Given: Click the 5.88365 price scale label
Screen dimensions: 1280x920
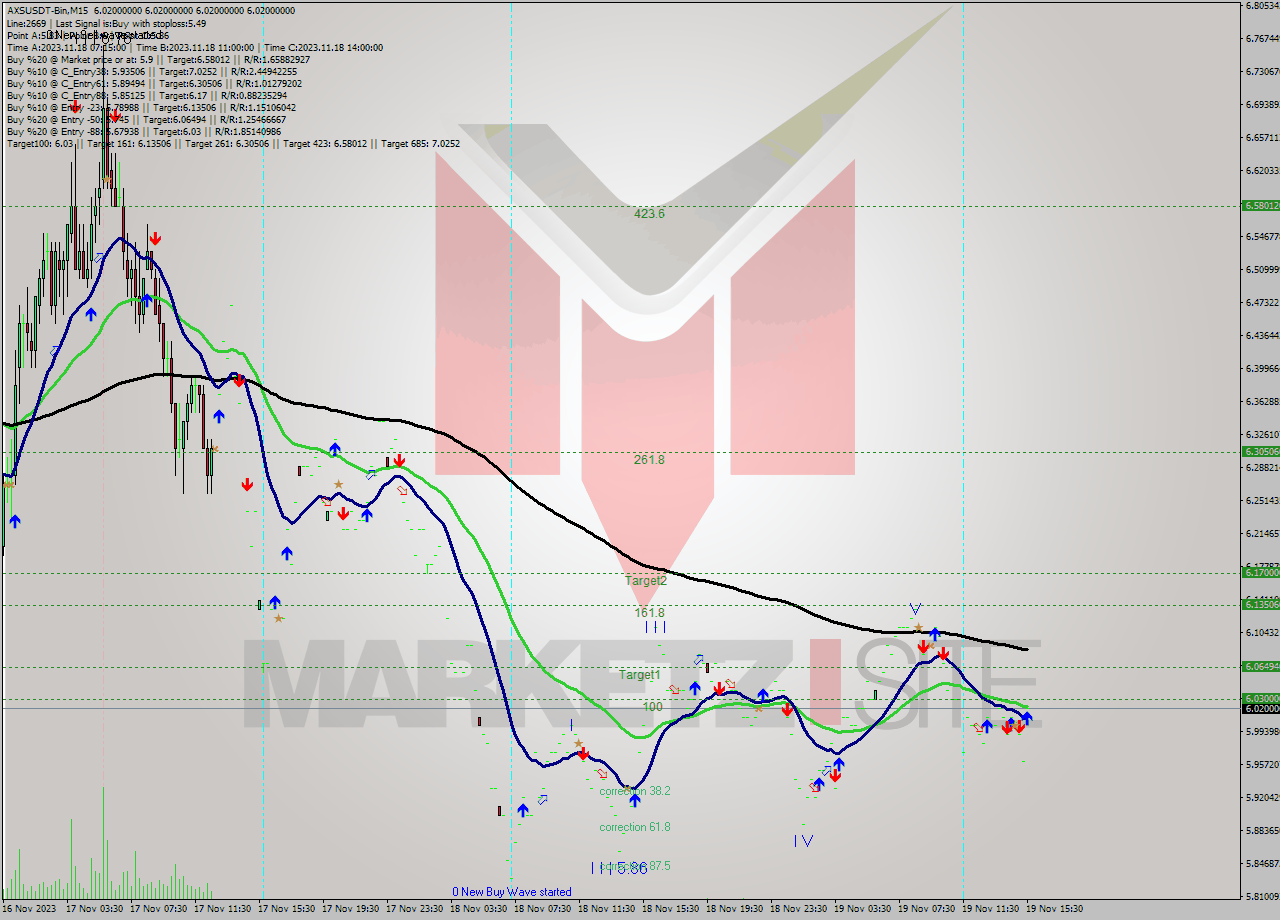Looking at the screenshot, I should click(x=1262, y=830).
